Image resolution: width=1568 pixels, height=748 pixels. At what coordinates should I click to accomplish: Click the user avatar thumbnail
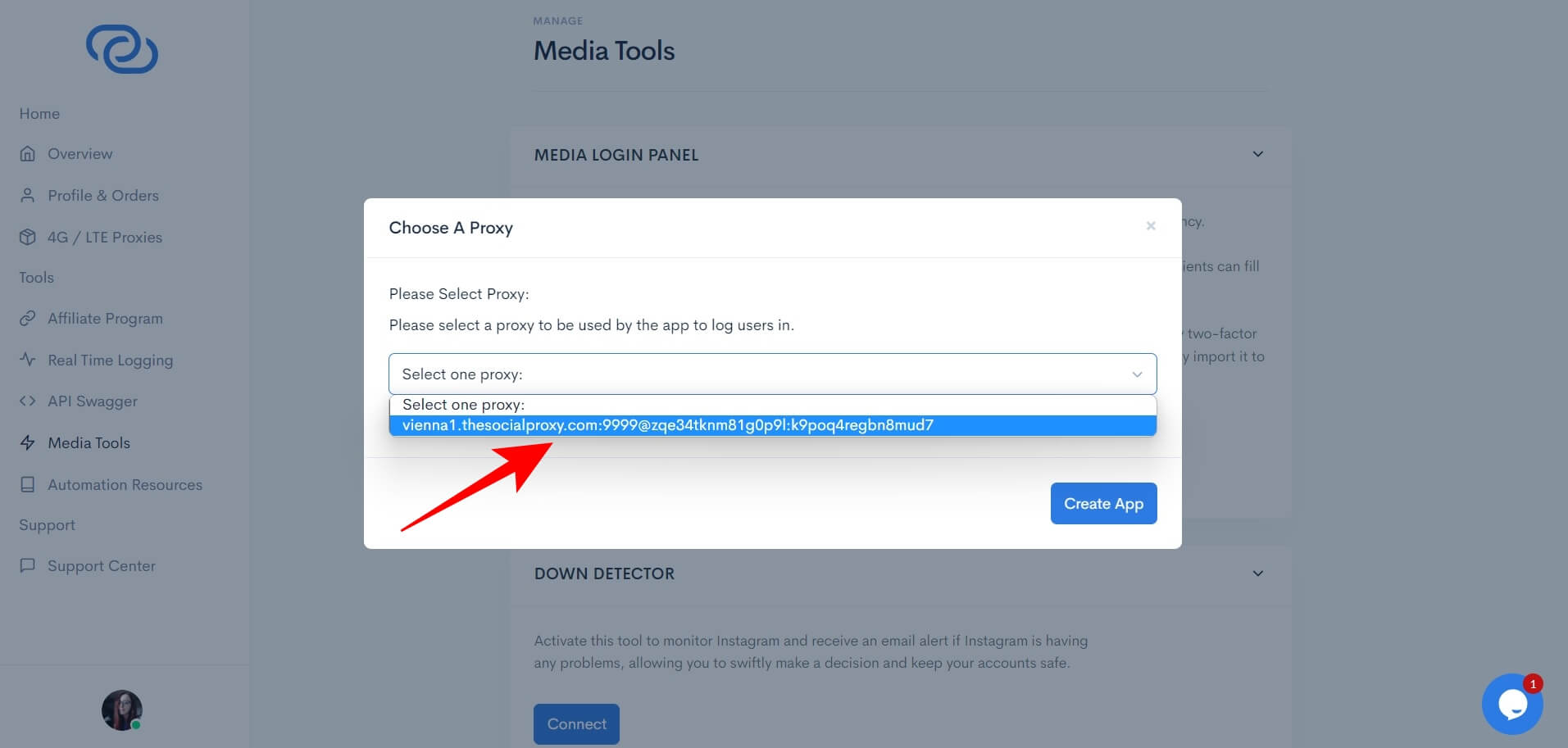click(120, 709)
